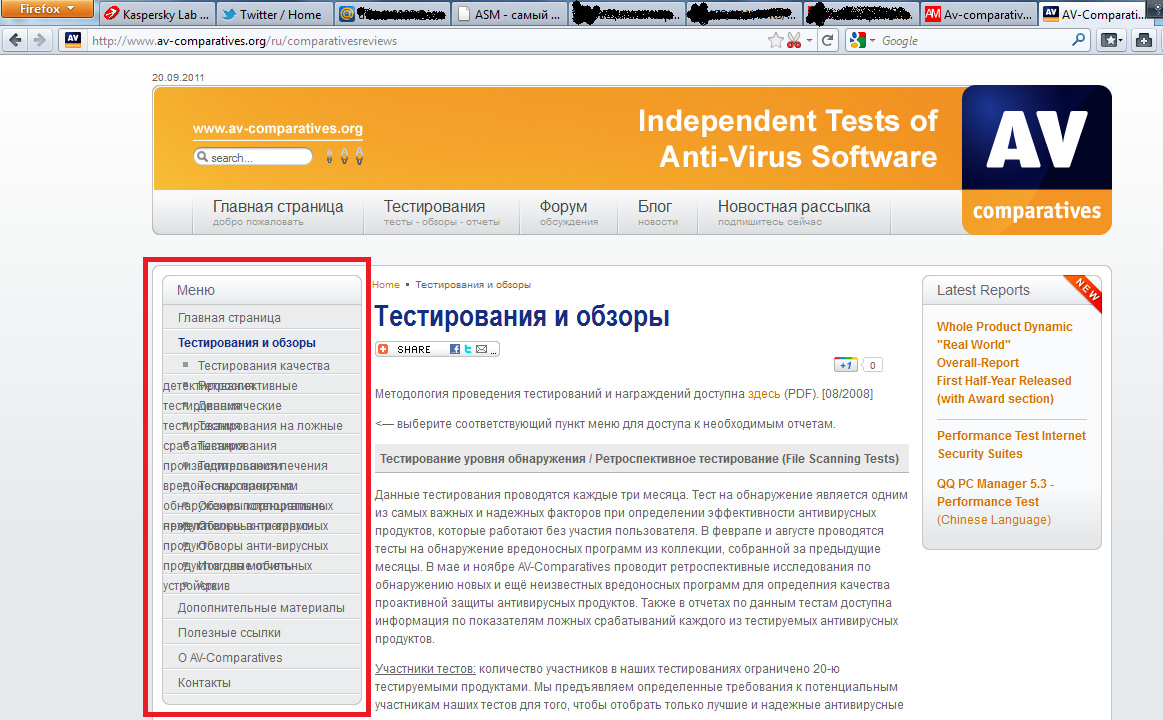The width and height of the screenshot is (1163, 720).
Task: Switch to the Twitter / Home tab
Action: (x=272, y=14)
